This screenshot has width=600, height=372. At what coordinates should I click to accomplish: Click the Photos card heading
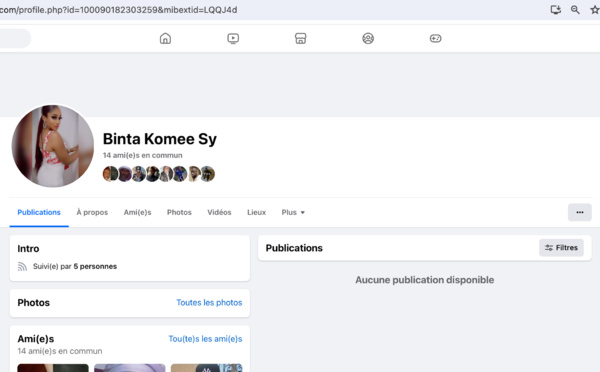tap(34, 303)
